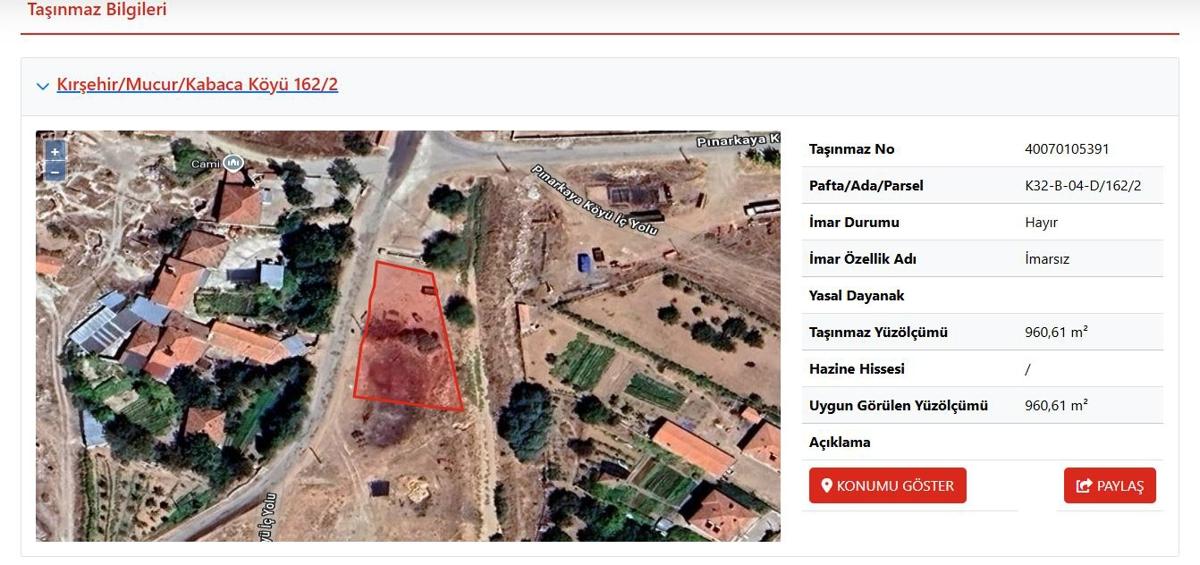Collapse the Kırşehir/Mucur/Kabaca Köyü panel chevron
The height and width of the screenshot is (565, 1200).
(43, 86)
